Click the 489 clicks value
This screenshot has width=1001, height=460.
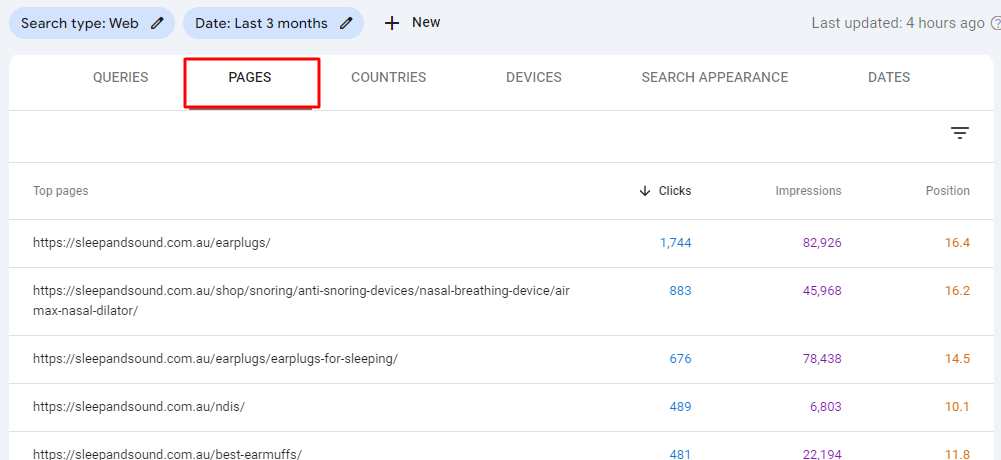[681, 407]
